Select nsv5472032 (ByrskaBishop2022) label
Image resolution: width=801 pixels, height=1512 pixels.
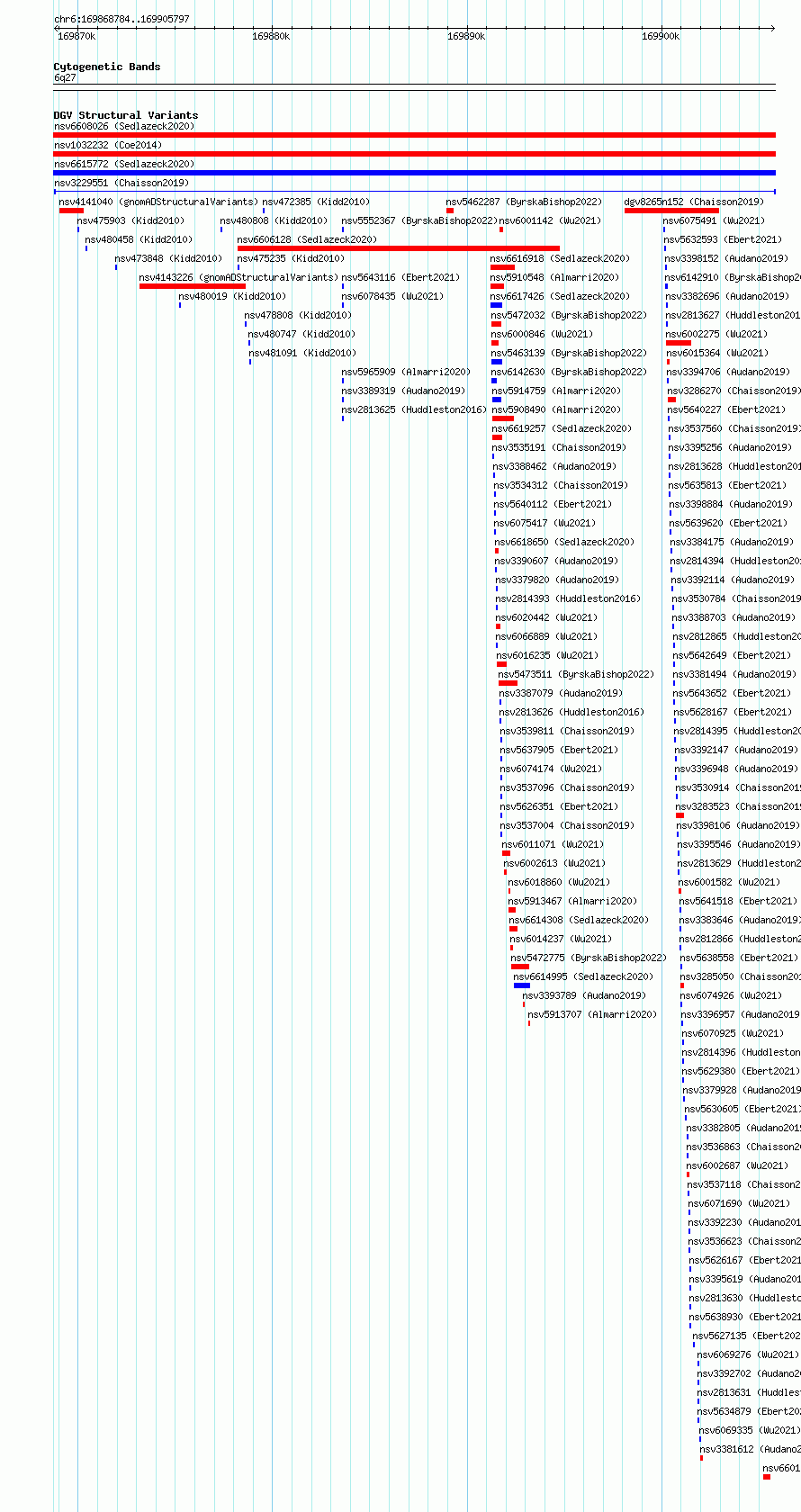click(569, 315)
